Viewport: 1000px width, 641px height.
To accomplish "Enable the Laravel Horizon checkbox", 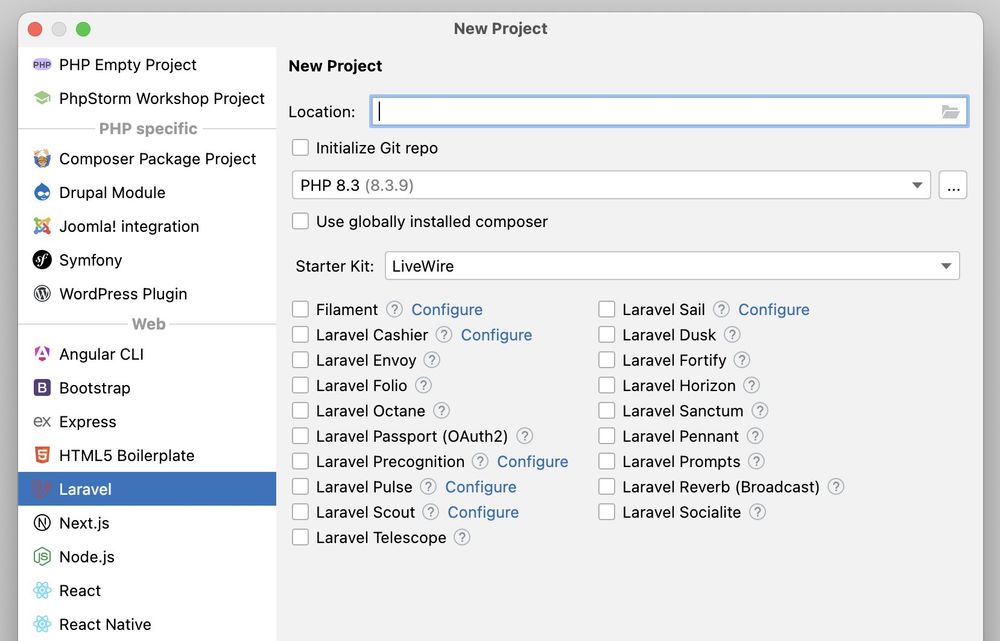I will (607, 385).
